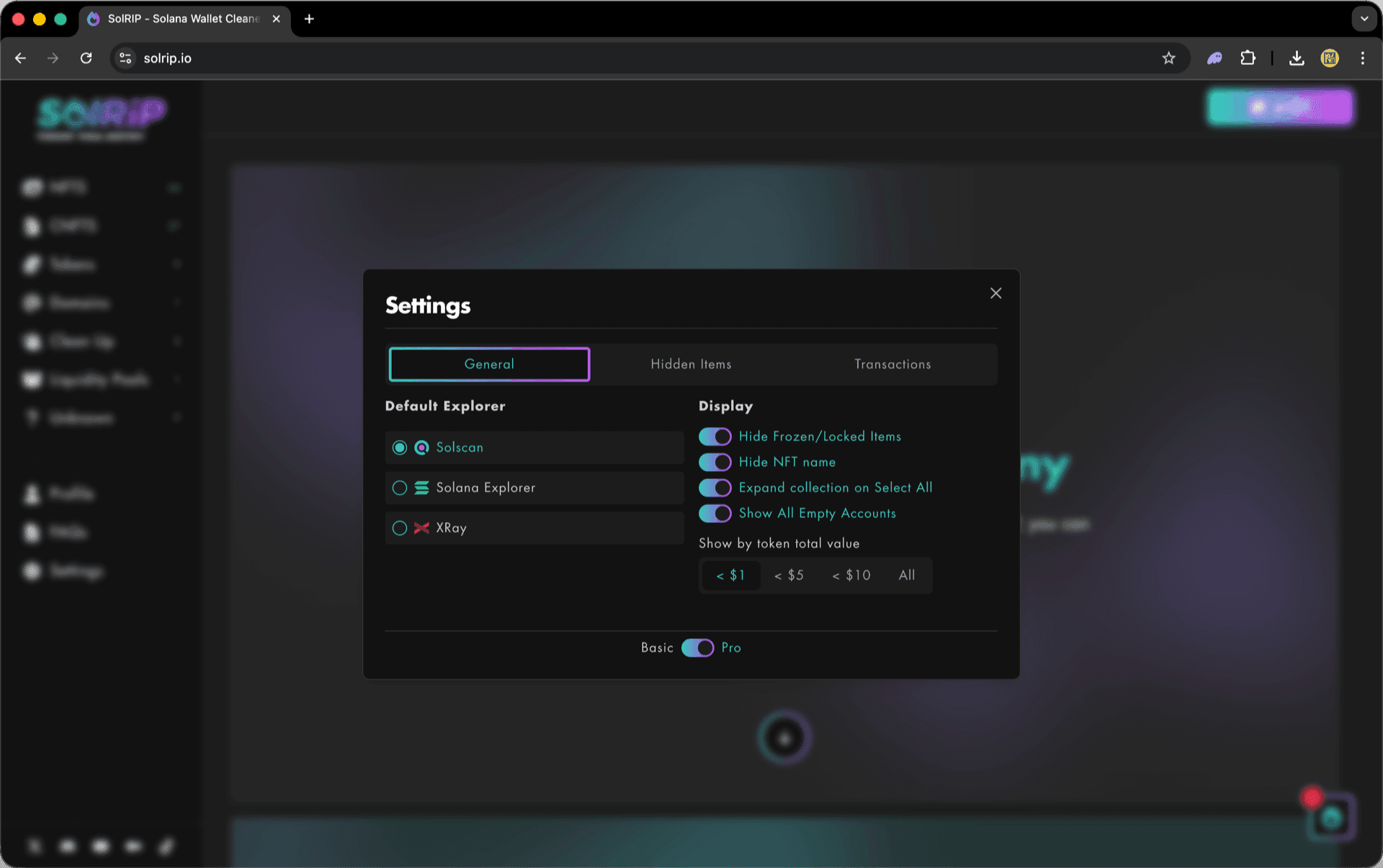Click the 'Basic' mode label

click(x=657, y=648)
